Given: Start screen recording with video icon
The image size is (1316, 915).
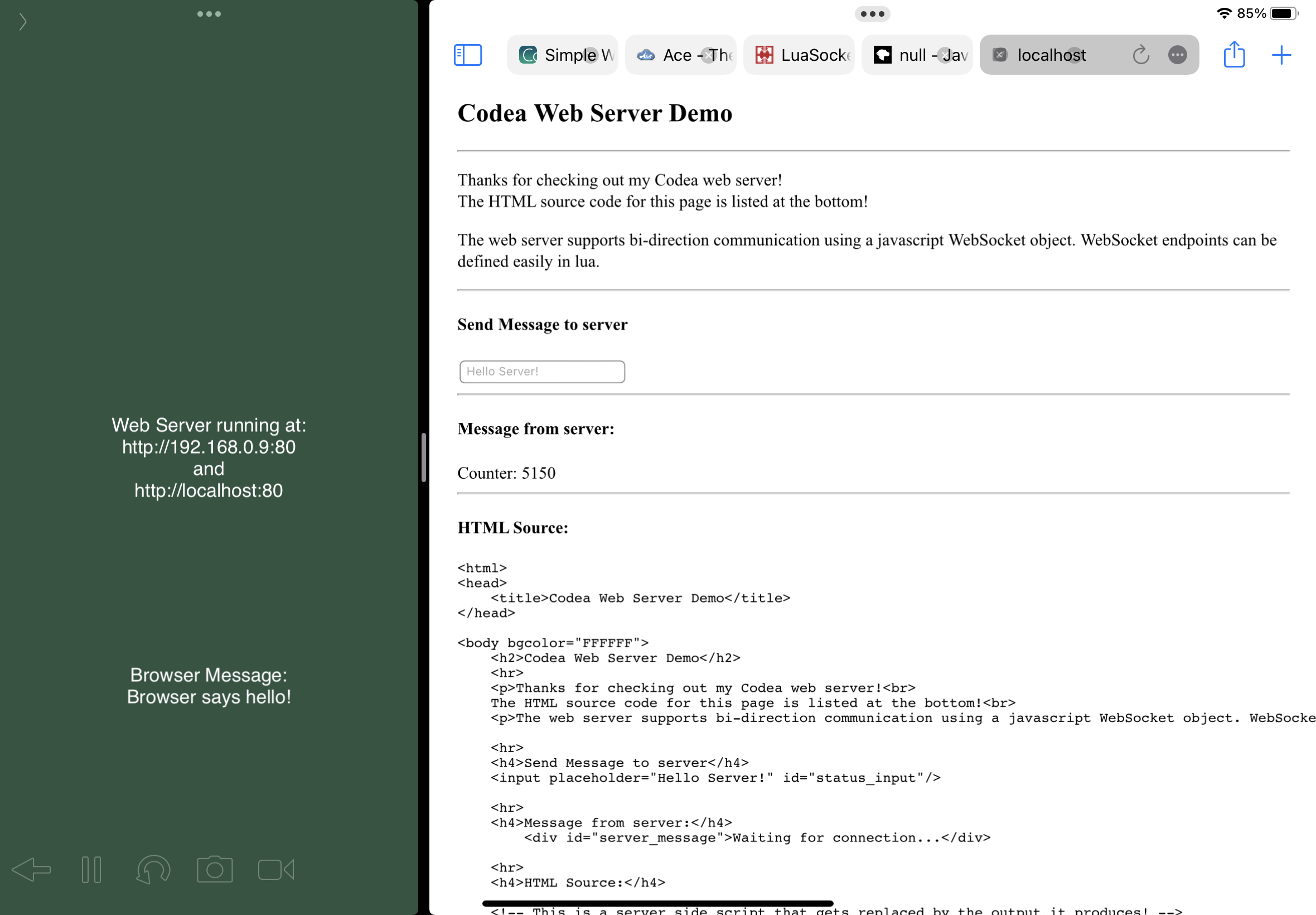Looking at the screenshot, I should tap(275, 870).
